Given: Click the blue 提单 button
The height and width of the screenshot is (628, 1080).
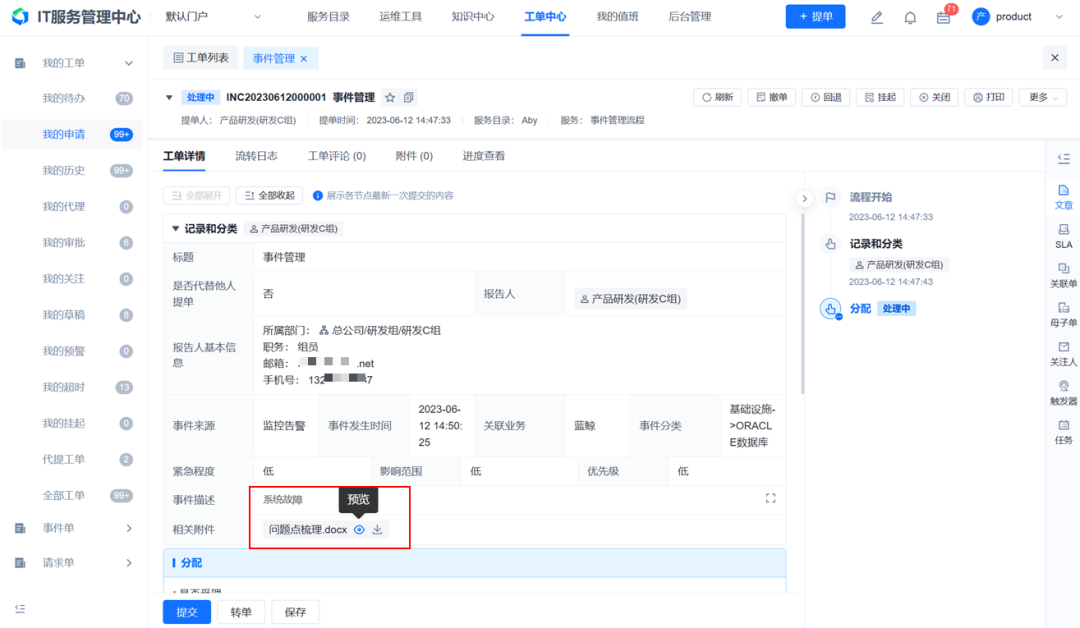Looking at the screenshot, I should coord(816,17).
